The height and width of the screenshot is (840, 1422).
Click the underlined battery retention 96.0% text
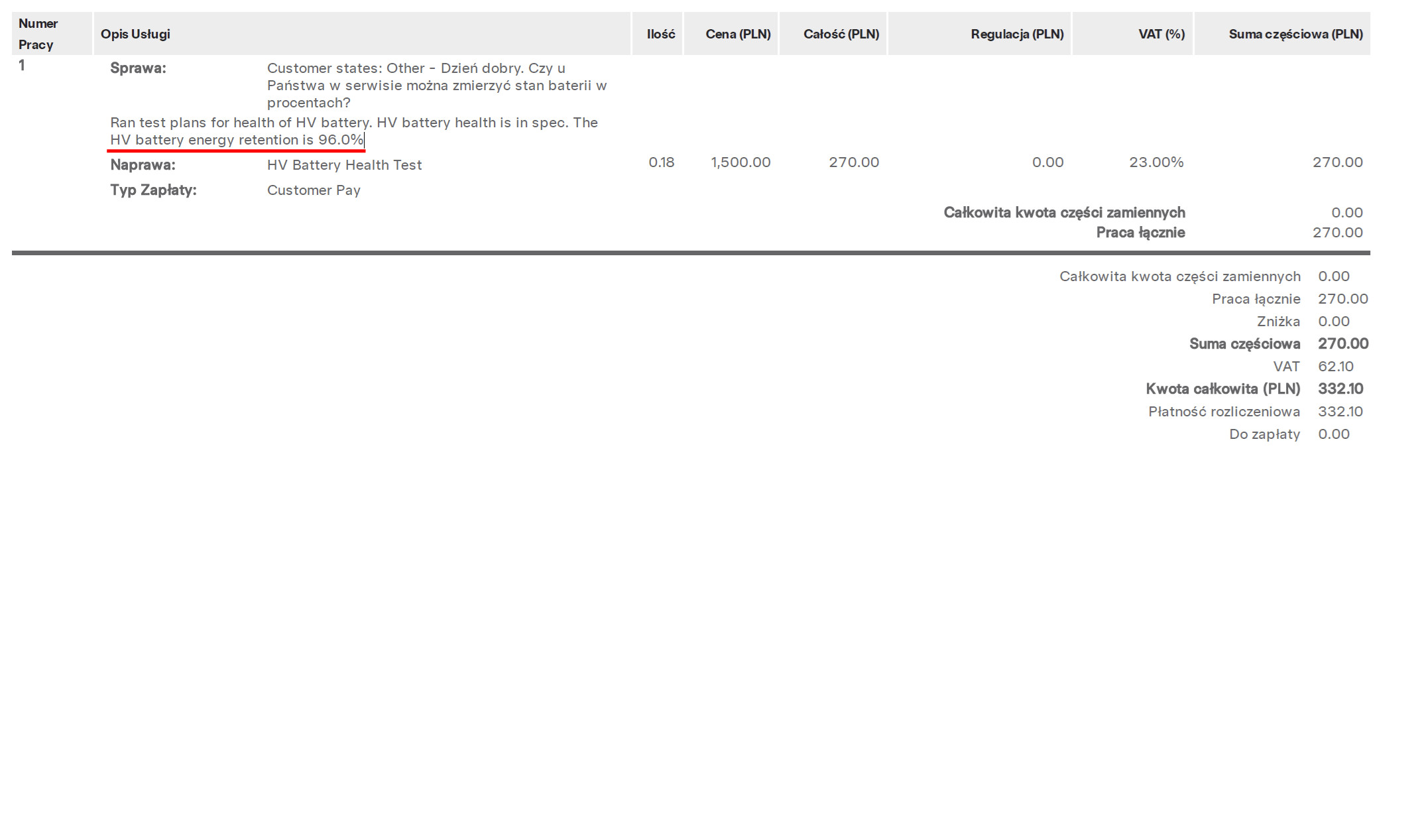(237, 140)
